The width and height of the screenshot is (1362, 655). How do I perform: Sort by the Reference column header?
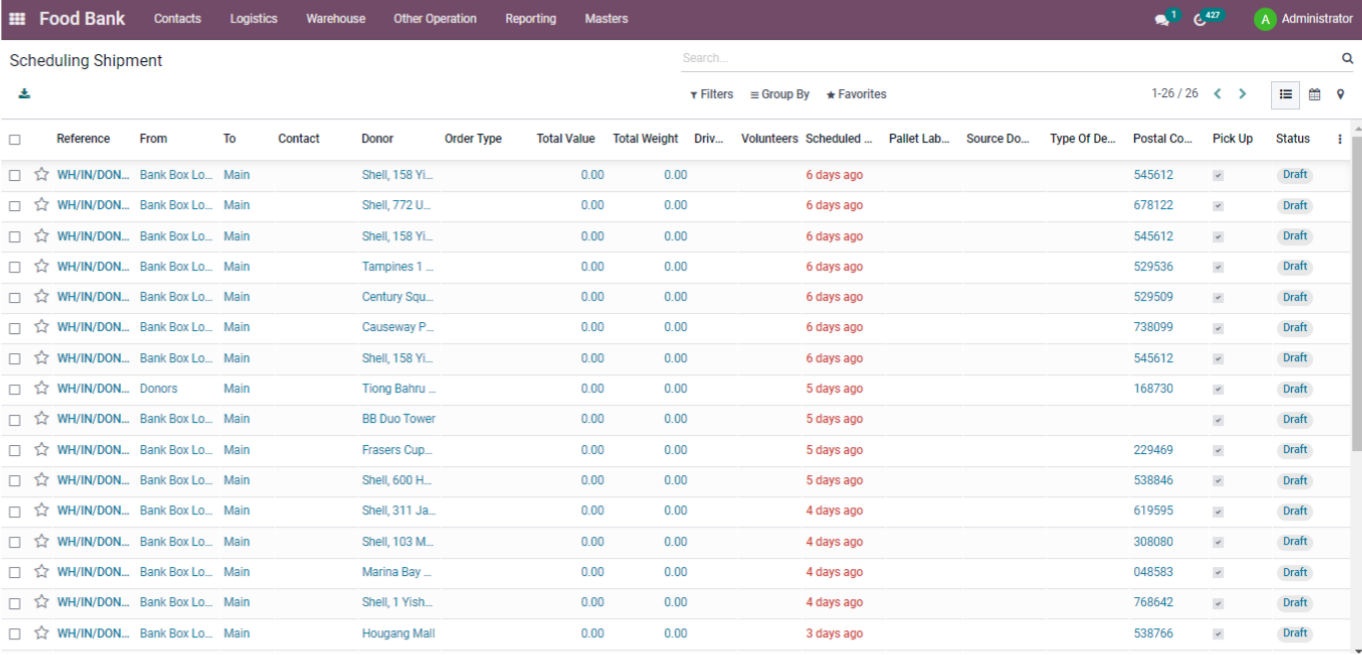[x=83, y=139]
